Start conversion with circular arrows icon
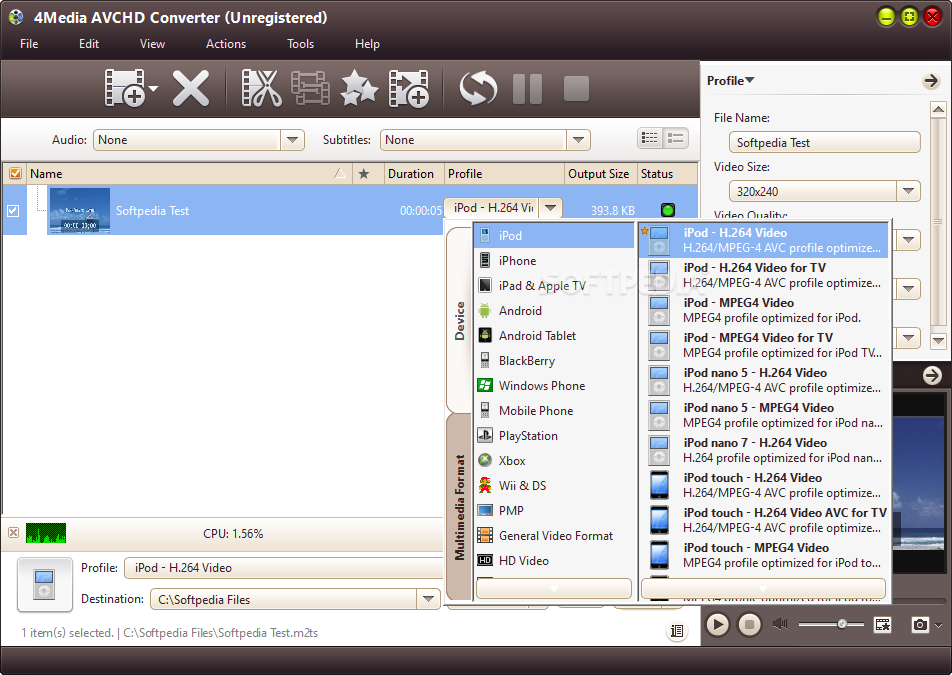This screenshot has height=675, width=952. pyautogui.click(x=478, y=88)
